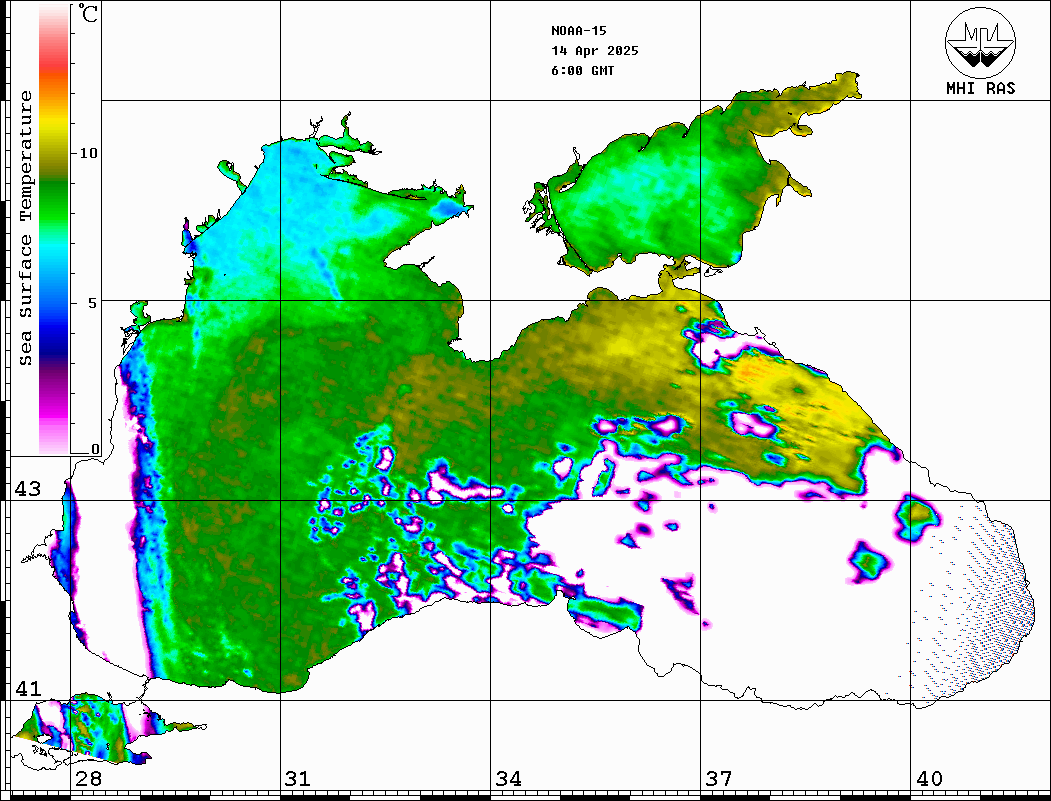Screen dimensions: 1051x801
Task: Click longitude label '34'
Action: tap(509, 779)
